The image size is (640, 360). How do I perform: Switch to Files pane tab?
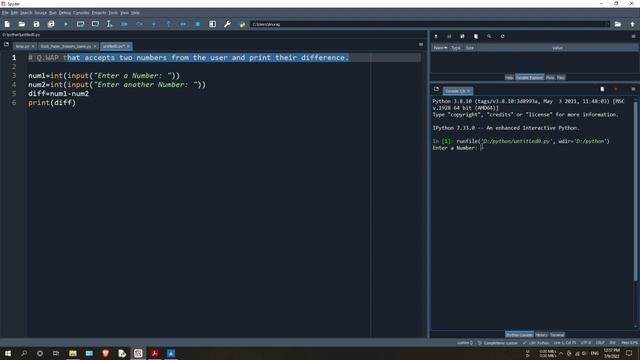coord(561,77)
